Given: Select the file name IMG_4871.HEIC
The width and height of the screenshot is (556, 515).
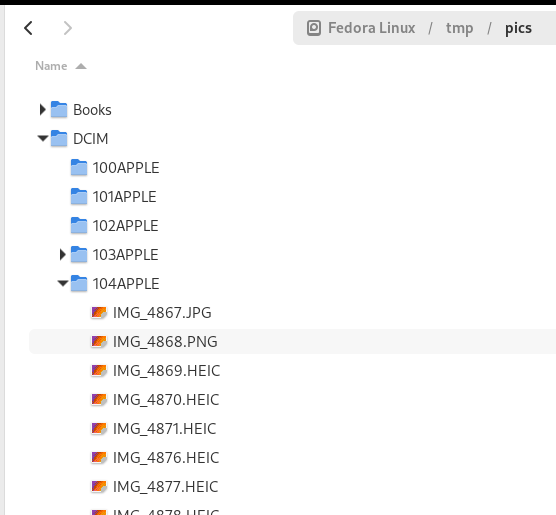Looking at the screenshot, I should 165,429.
